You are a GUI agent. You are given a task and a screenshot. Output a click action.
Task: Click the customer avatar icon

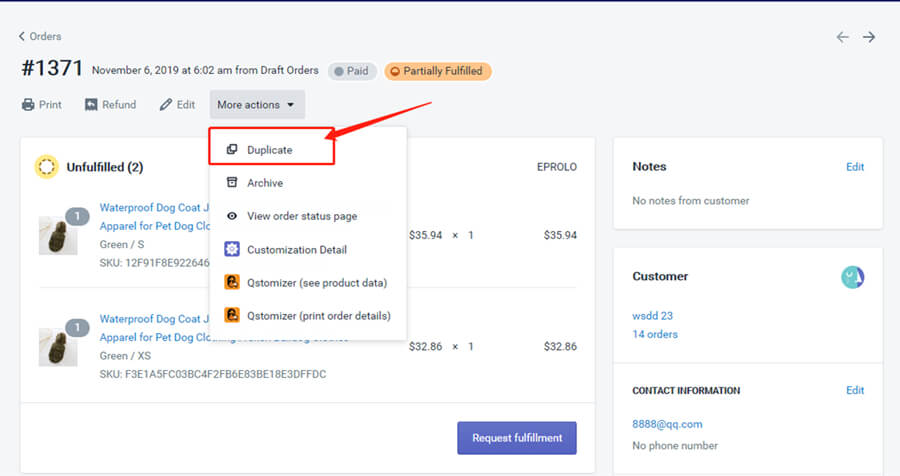[x=852, y=277]
